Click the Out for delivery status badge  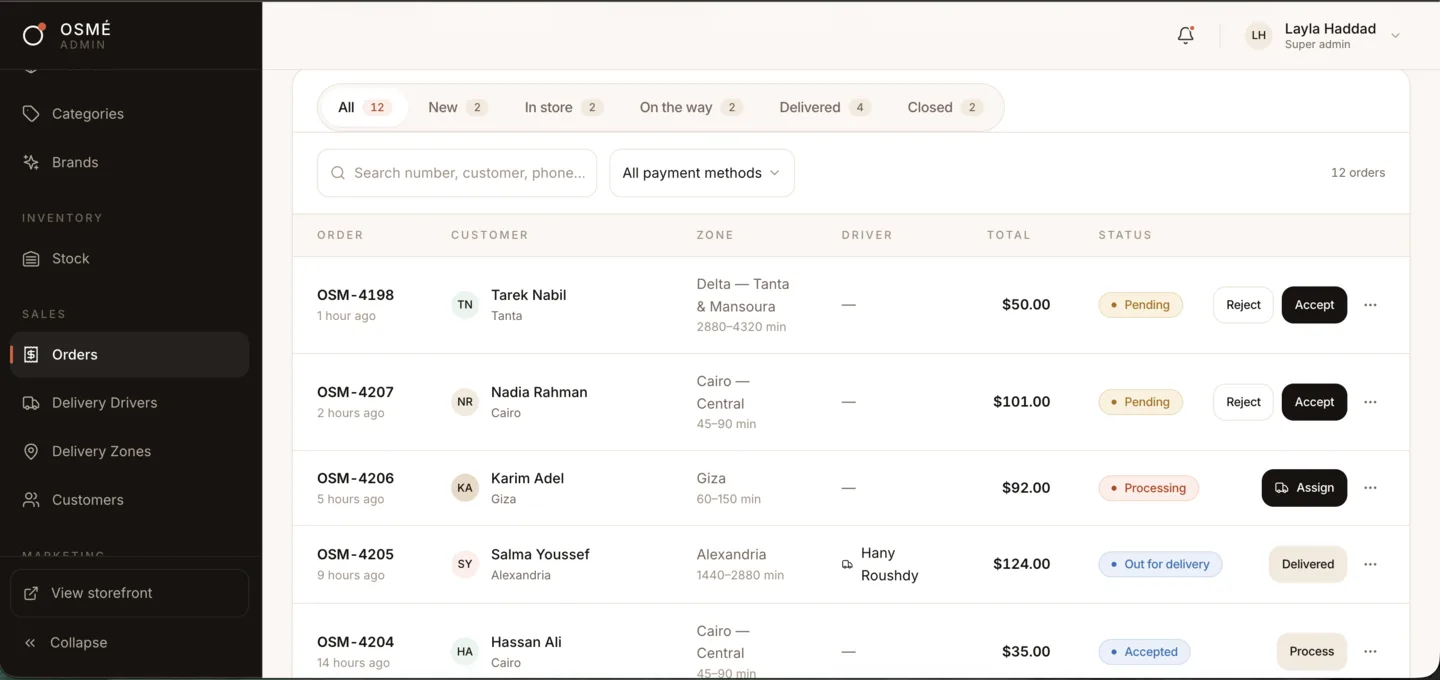pos(1160,564)
